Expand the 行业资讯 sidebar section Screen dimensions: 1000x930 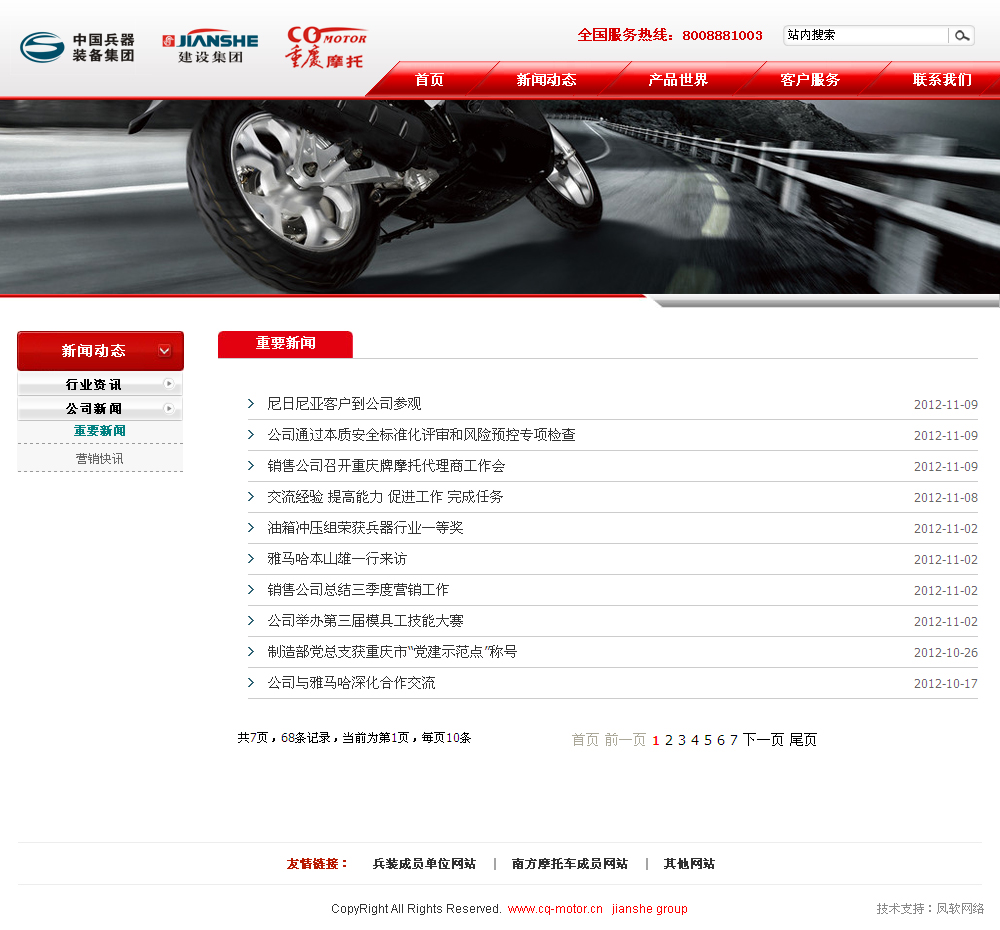pyautogui.click(x=94, y=385)
